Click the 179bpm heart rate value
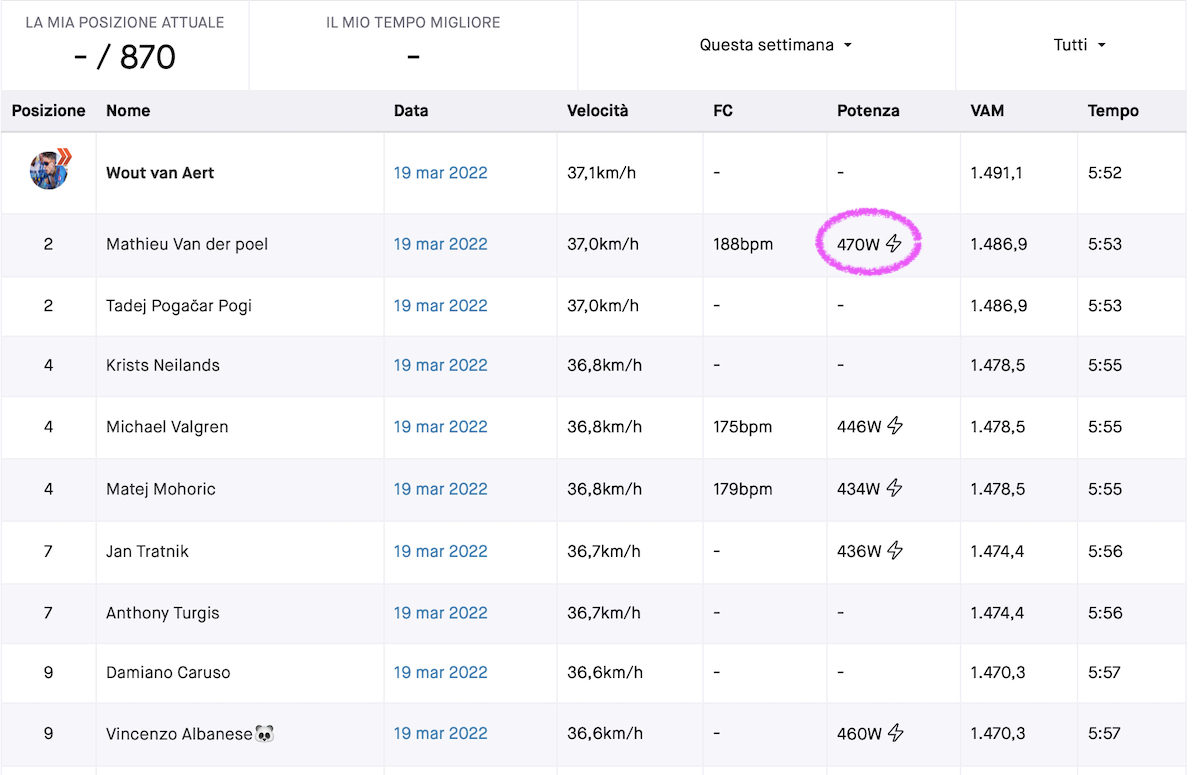 (x=743, y=489)
